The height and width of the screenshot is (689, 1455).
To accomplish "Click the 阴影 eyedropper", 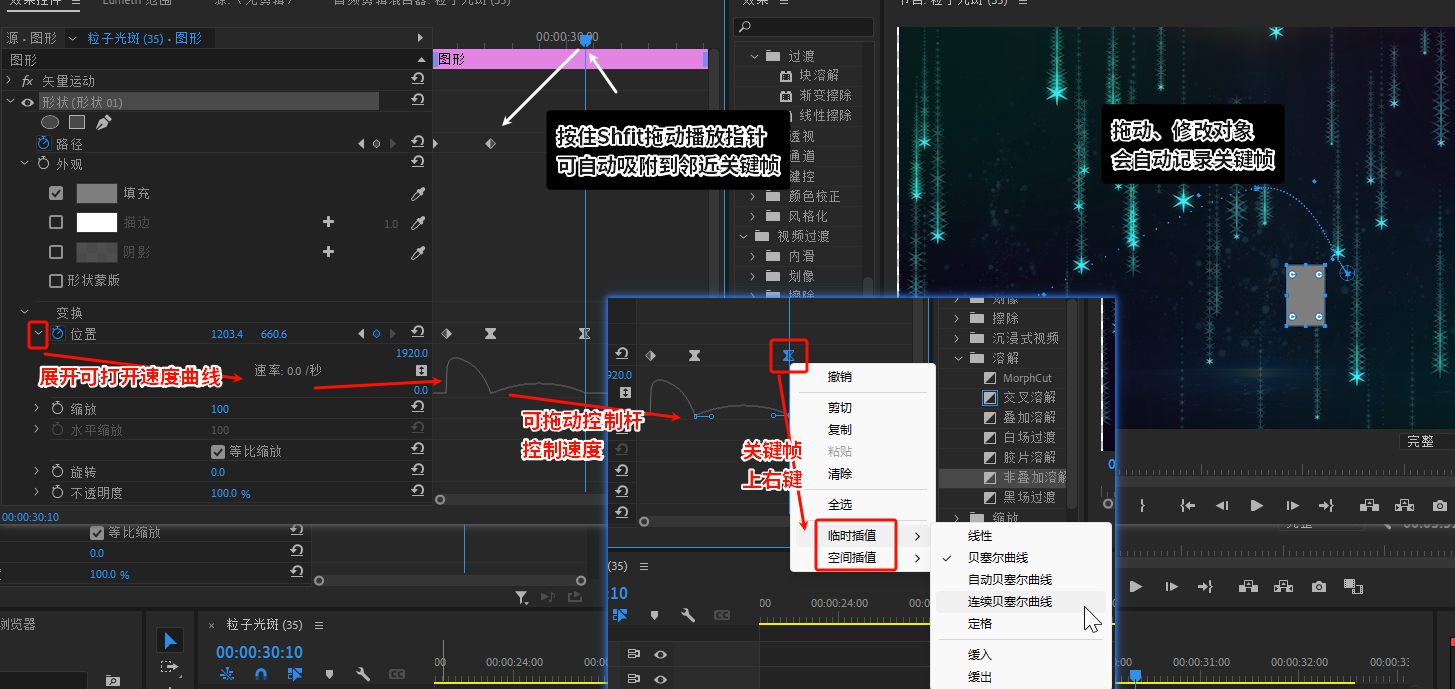I will click(x=417, y=253).
